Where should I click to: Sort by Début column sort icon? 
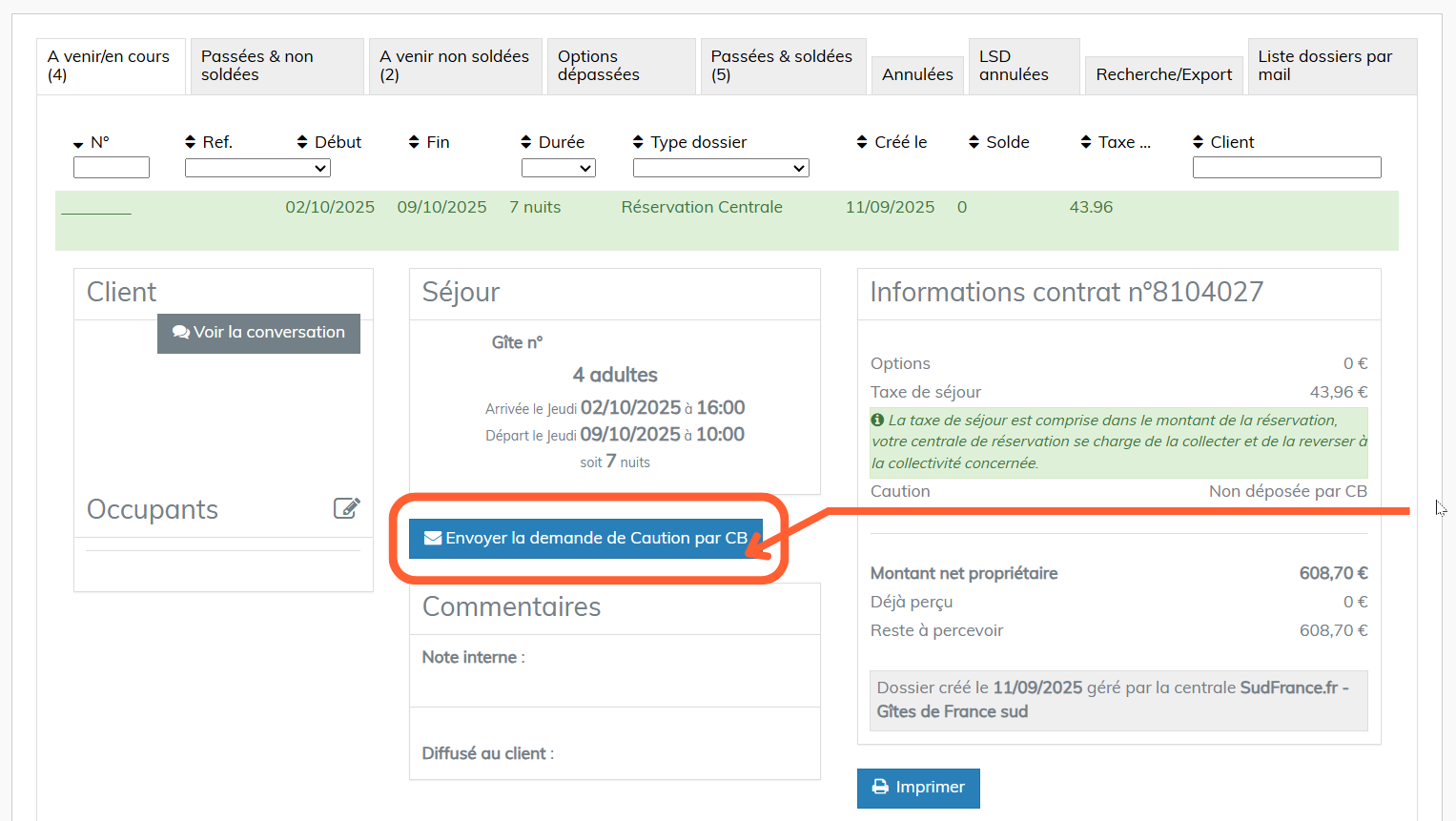302,142
